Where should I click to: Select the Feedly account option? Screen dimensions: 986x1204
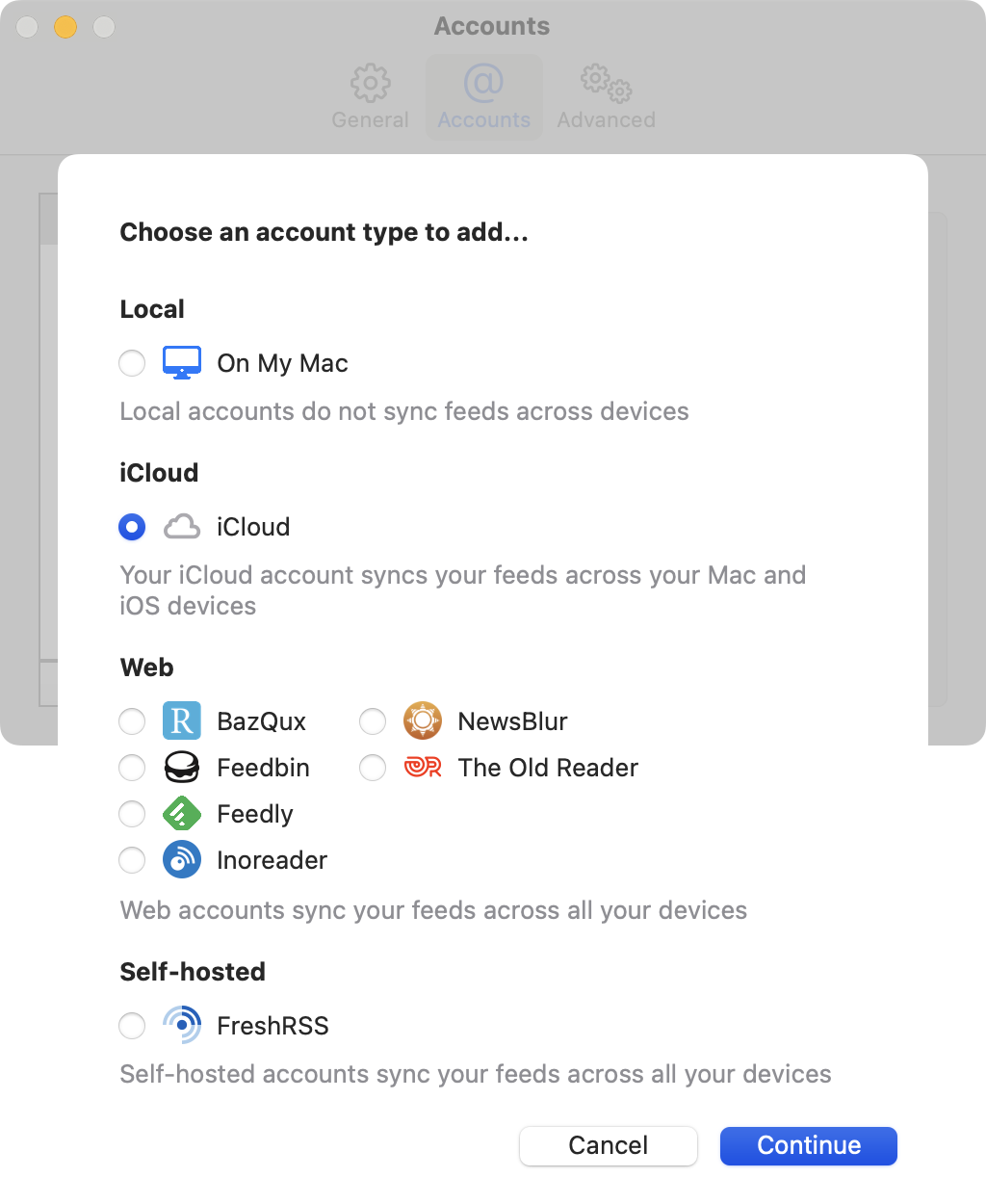[x=132, y=814]
